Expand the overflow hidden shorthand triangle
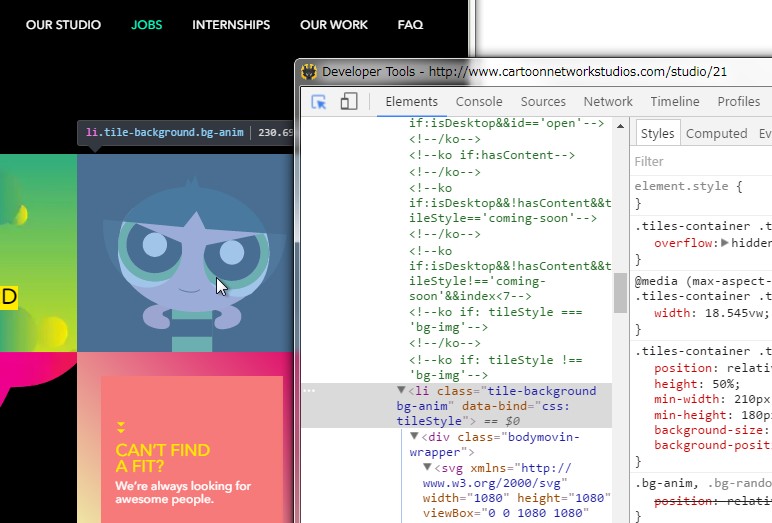 [x=725, y=242]
